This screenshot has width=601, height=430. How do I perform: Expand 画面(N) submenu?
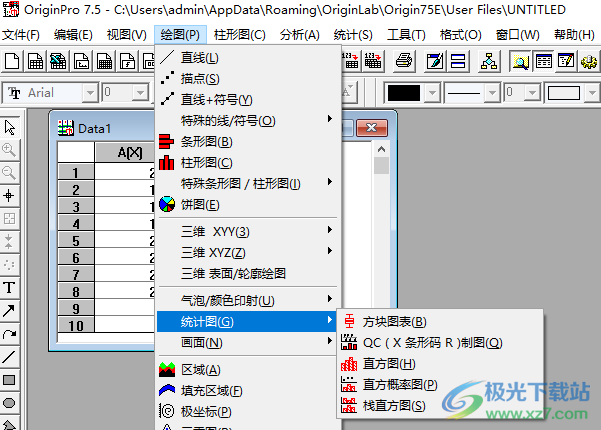(x=247, y=342)
